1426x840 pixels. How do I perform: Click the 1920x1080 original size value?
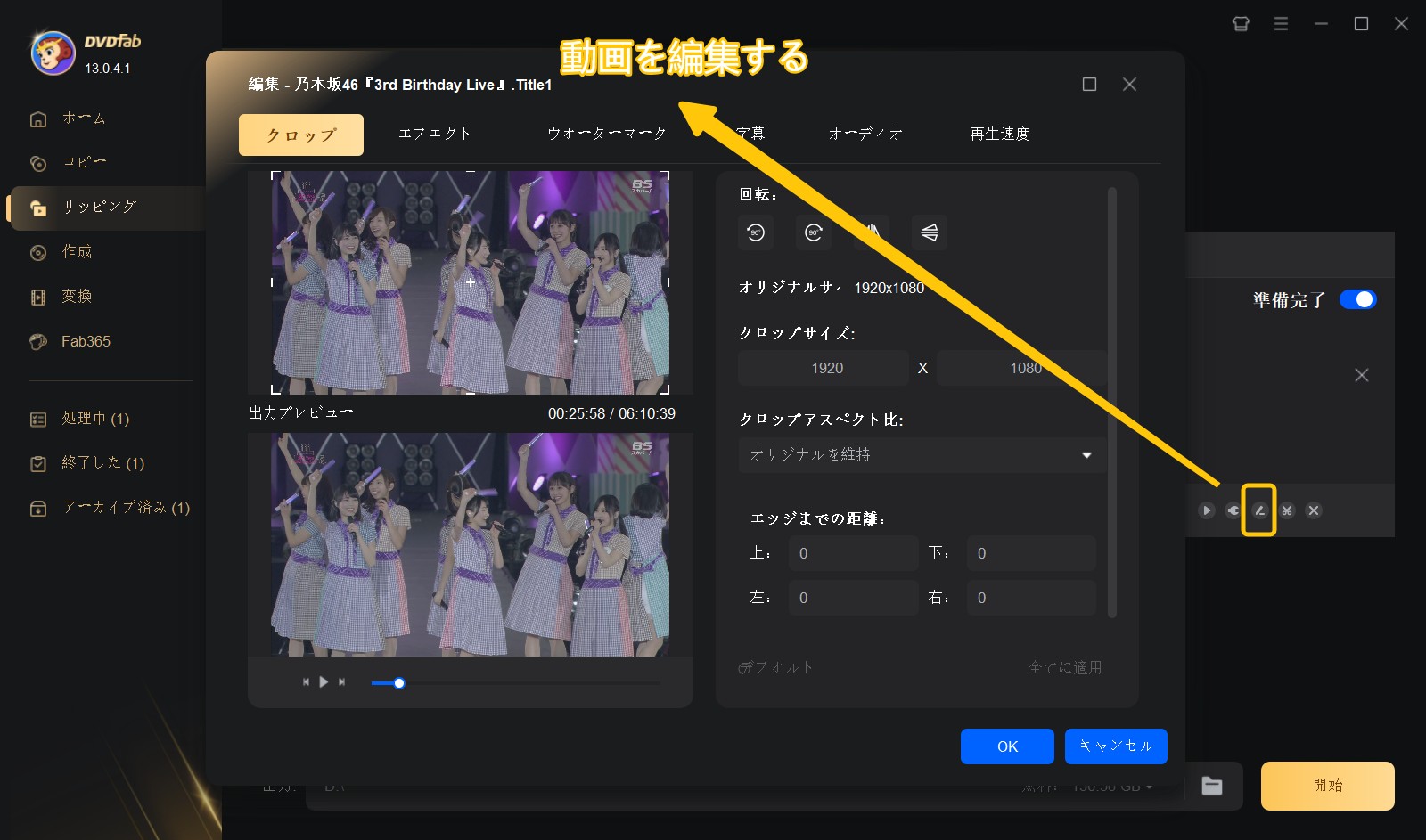click(x=889, y=288)
